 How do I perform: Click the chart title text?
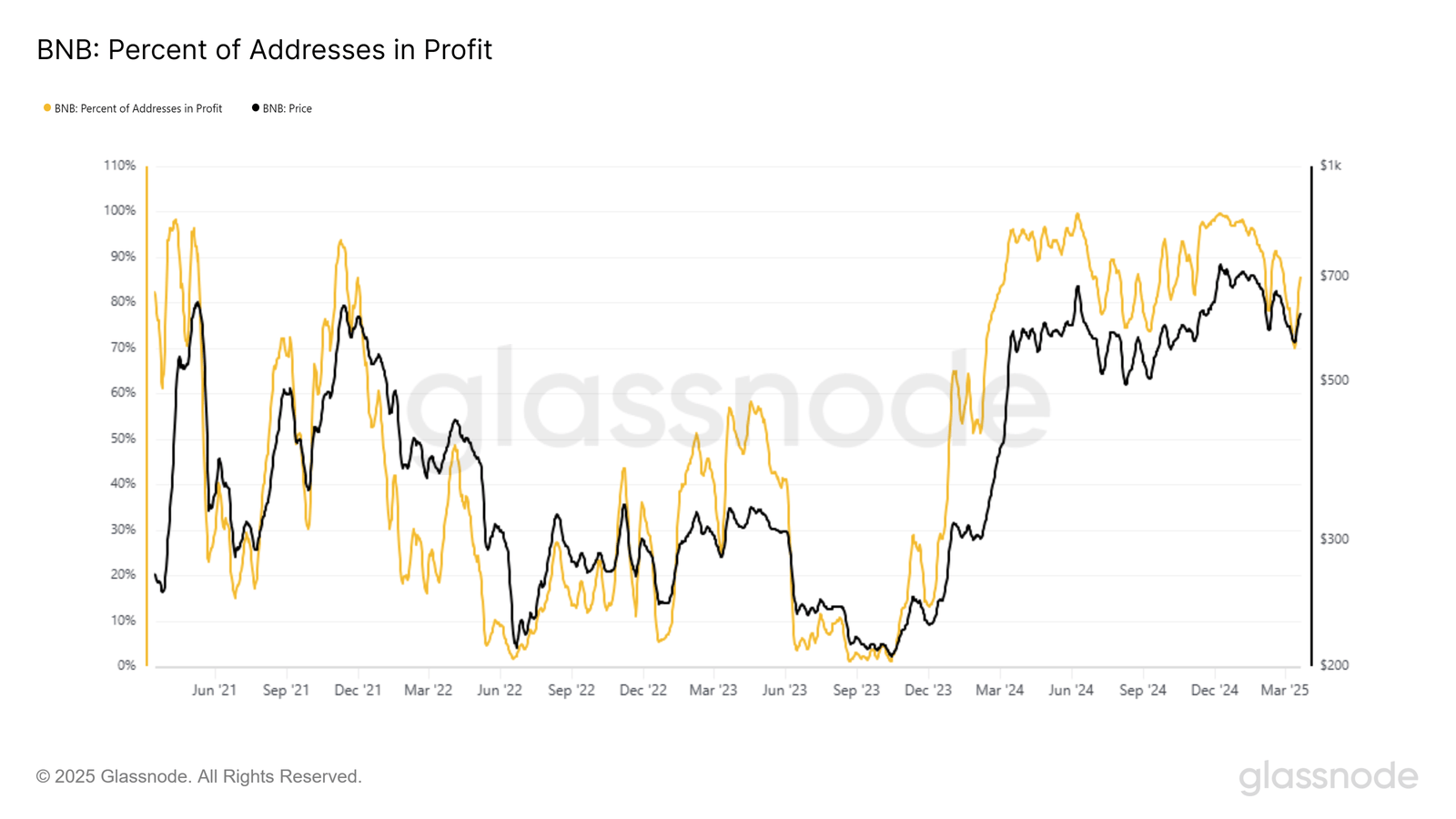264,50
